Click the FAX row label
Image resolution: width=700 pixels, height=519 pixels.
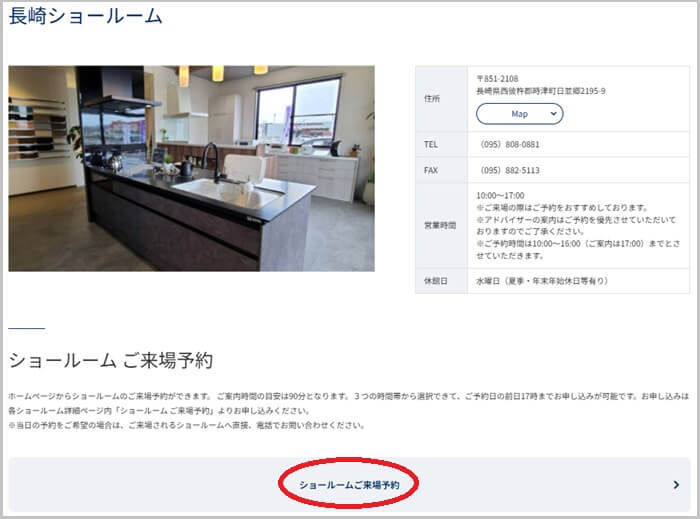coord(431,170)
